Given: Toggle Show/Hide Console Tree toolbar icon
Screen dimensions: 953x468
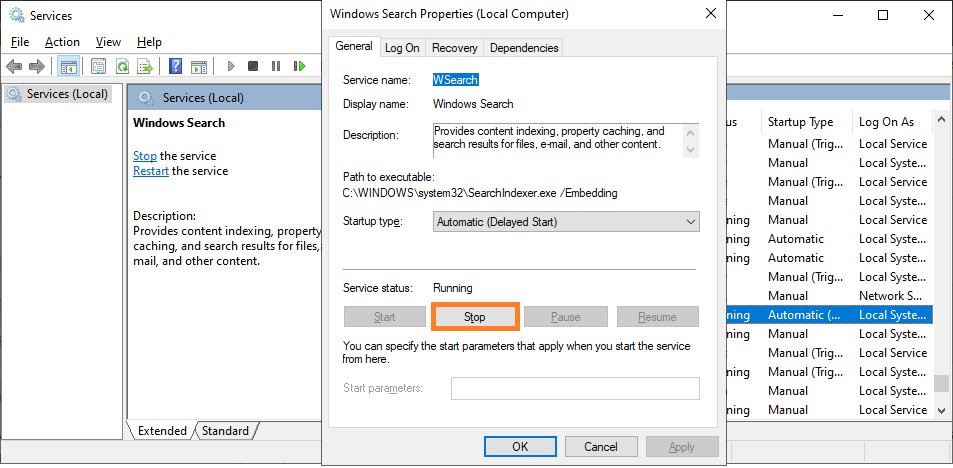Looking at the screenshot, I should tap(68, 66).
